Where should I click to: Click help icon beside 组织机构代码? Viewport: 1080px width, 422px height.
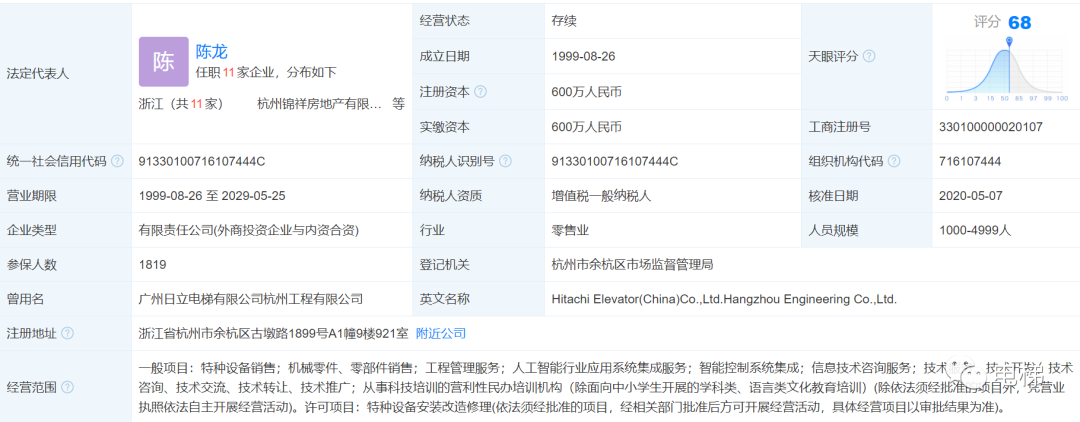click(894, 161)
